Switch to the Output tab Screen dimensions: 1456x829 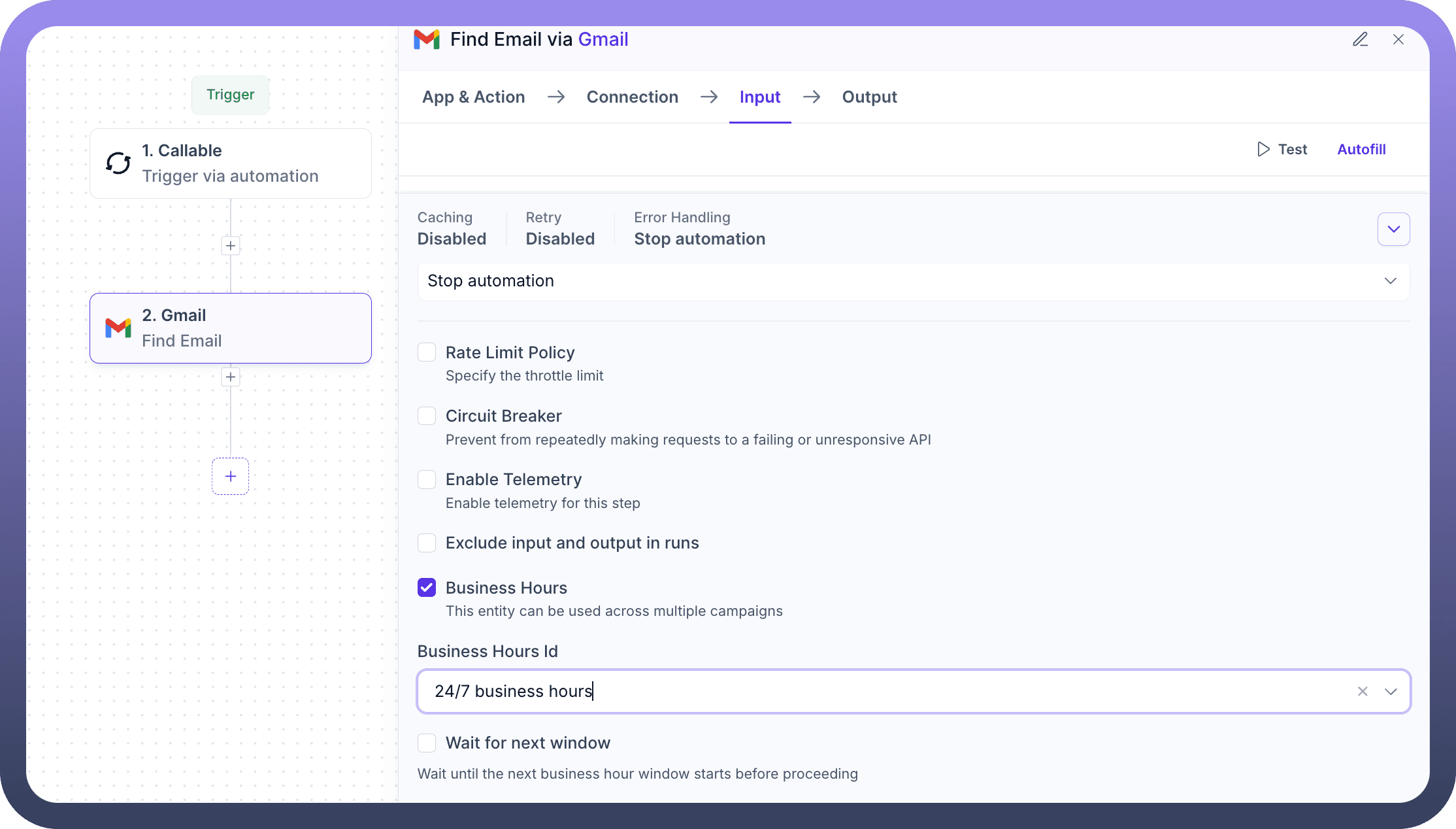tap(869, 97)
